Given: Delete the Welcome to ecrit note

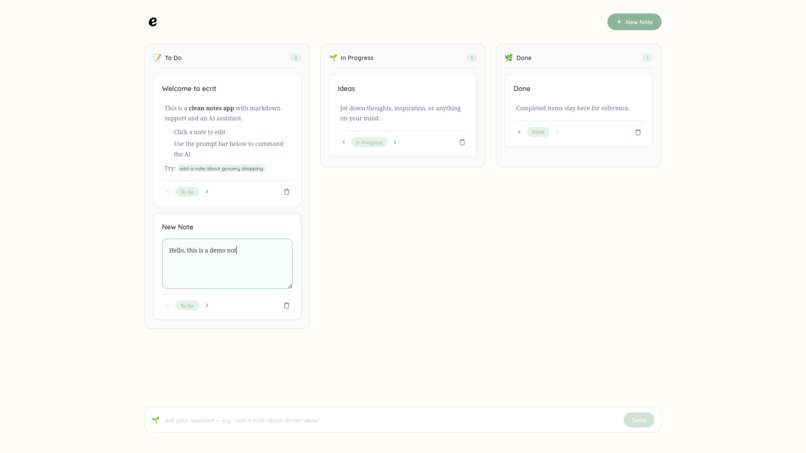Looking at the screenshot, I should click(x=286, y=192).
